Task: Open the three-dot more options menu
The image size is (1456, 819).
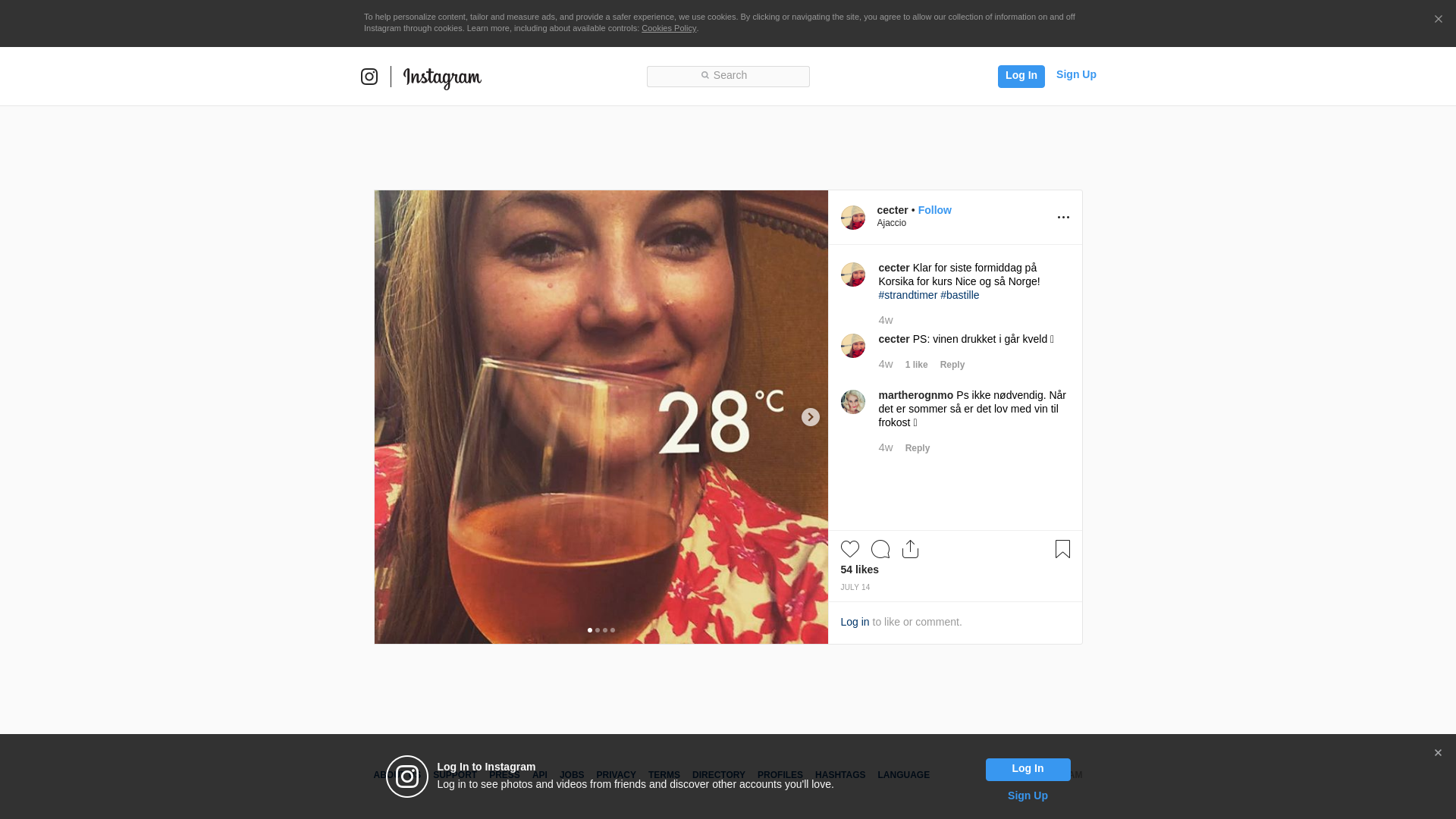Action: [1063, 218]
